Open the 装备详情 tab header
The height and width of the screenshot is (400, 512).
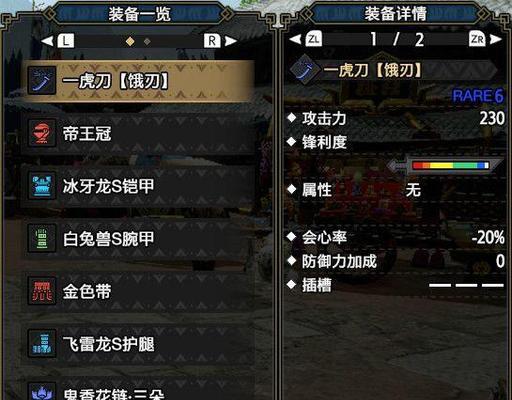coord(395,14)
